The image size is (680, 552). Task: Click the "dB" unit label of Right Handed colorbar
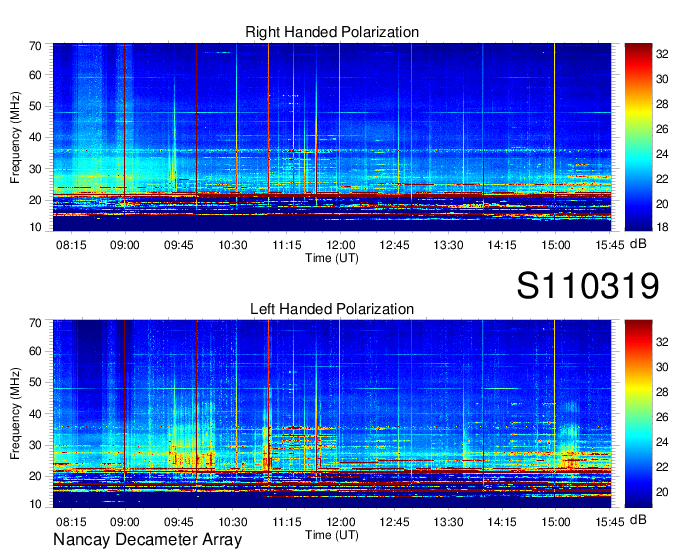click(x=638, y=244)
